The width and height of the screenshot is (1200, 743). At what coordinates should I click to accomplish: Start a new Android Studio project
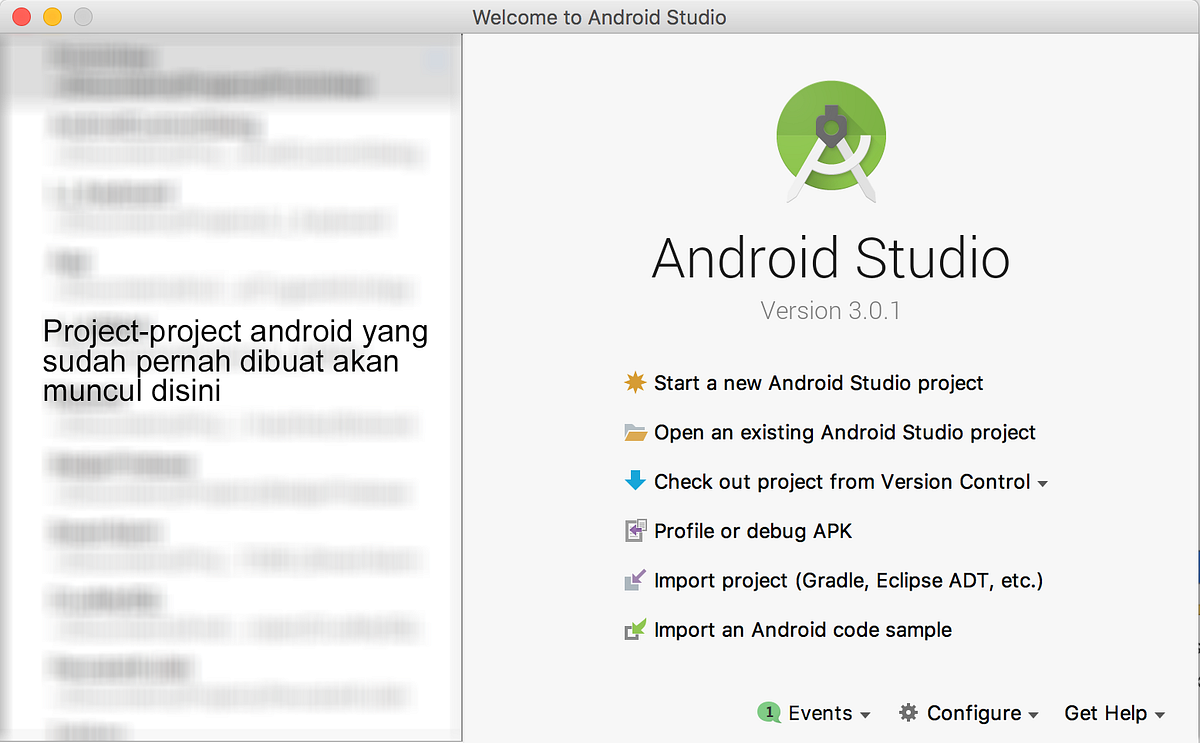click(x=818, y=383)
